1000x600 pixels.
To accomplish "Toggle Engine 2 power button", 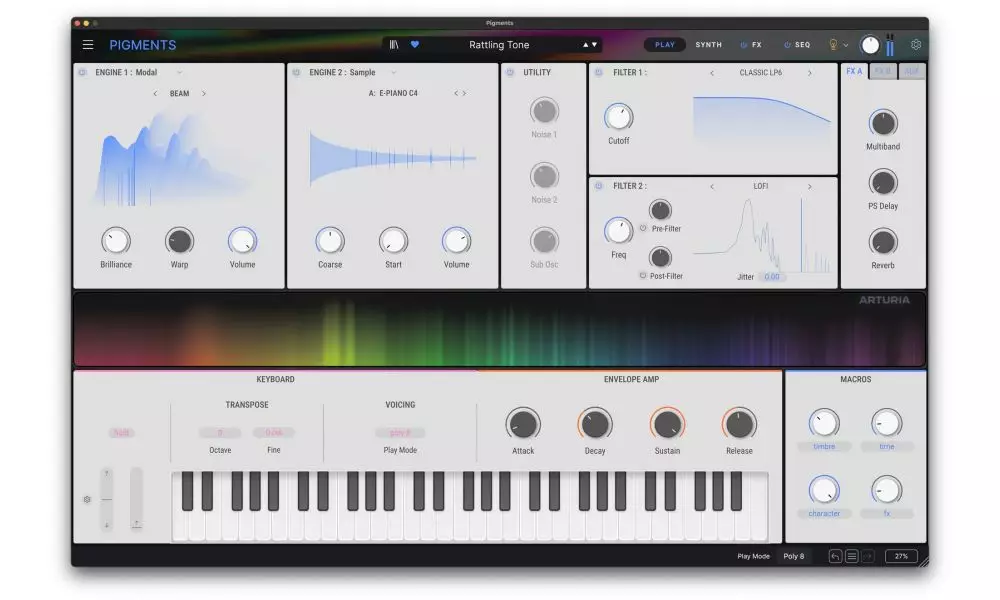I will click(x=297, y=73).
